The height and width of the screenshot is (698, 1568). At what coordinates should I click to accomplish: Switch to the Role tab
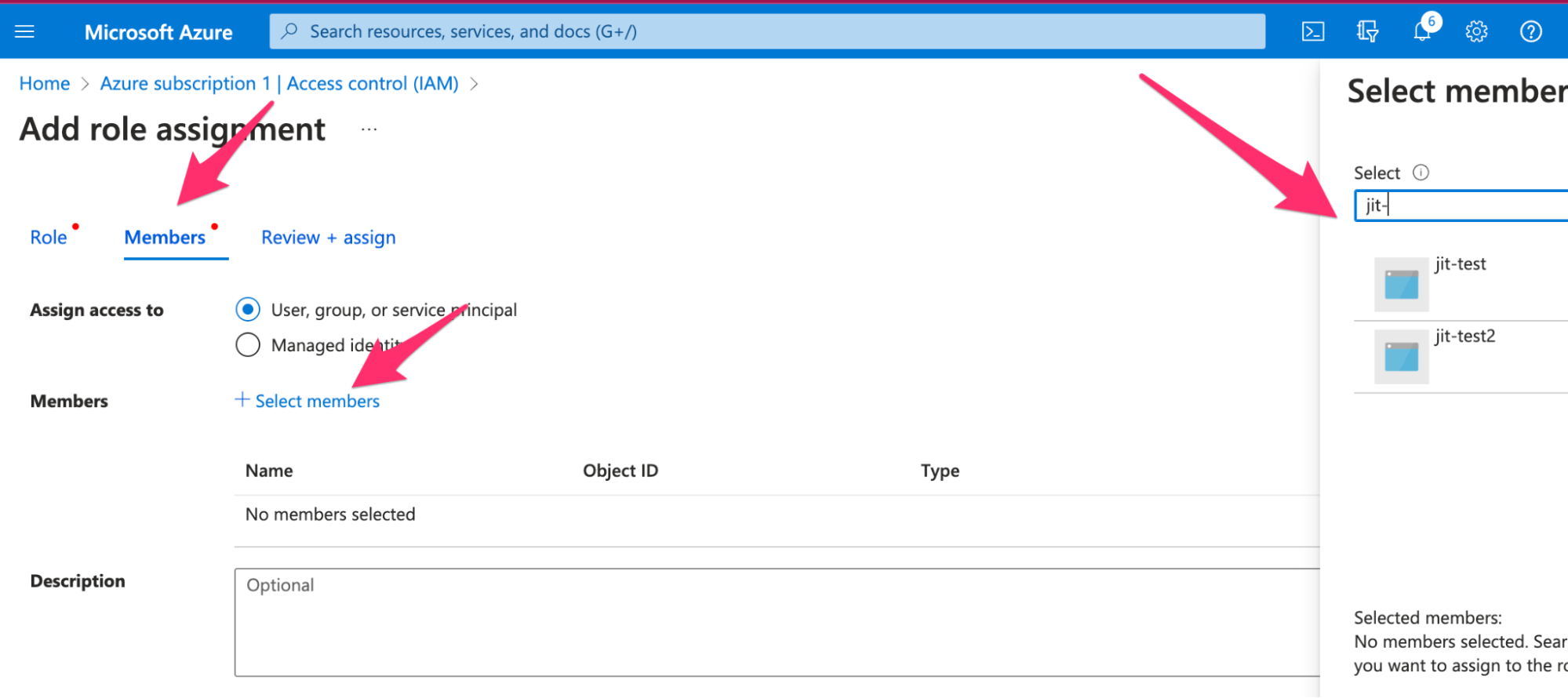[49, 238]
